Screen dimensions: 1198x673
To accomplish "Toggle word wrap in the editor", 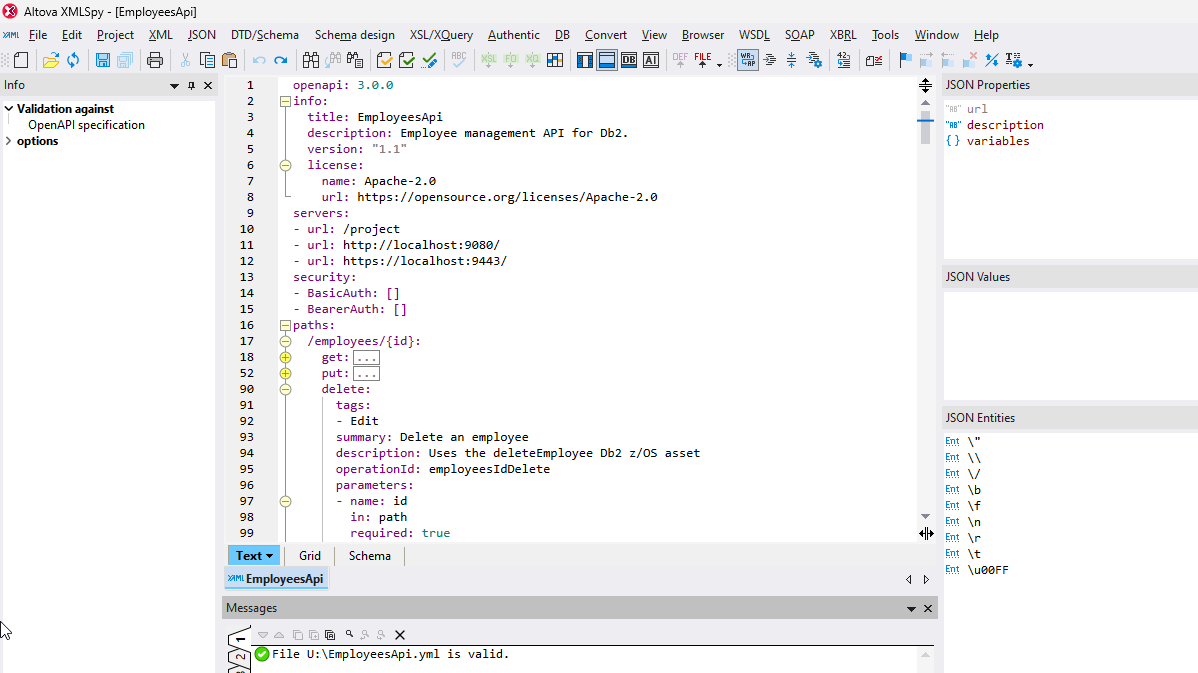I will 746,60.
